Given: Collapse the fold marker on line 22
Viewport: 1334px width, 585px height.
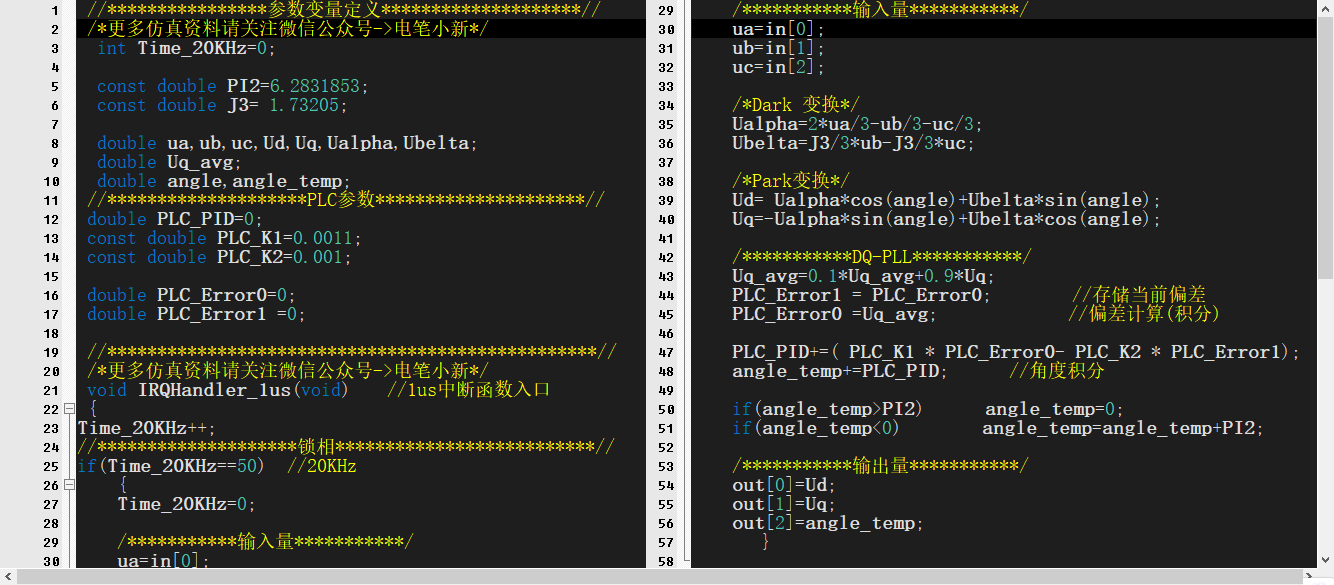Looking at the screenshot, I should tap(69, 409).
